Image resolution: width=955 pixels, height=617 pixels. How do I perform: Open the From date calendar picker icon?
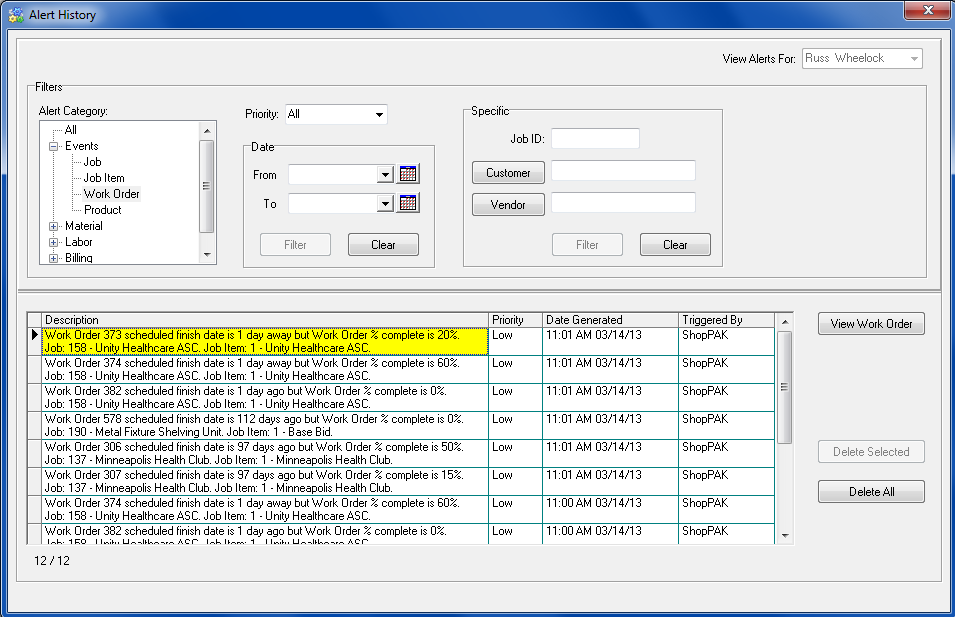tap(407, 174)
